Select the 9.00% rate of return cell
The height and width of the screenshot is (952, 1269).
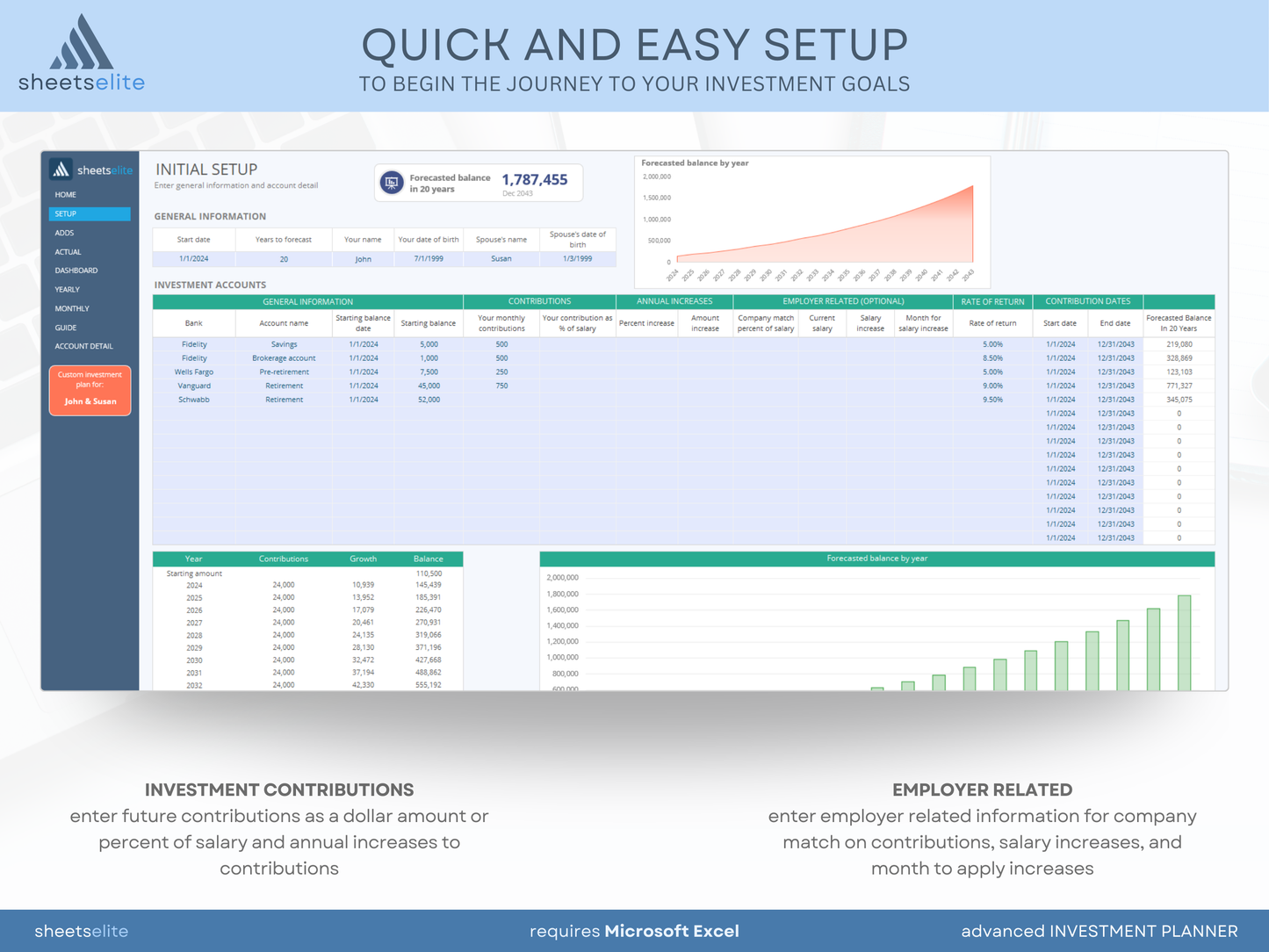[x=992, y=386]
